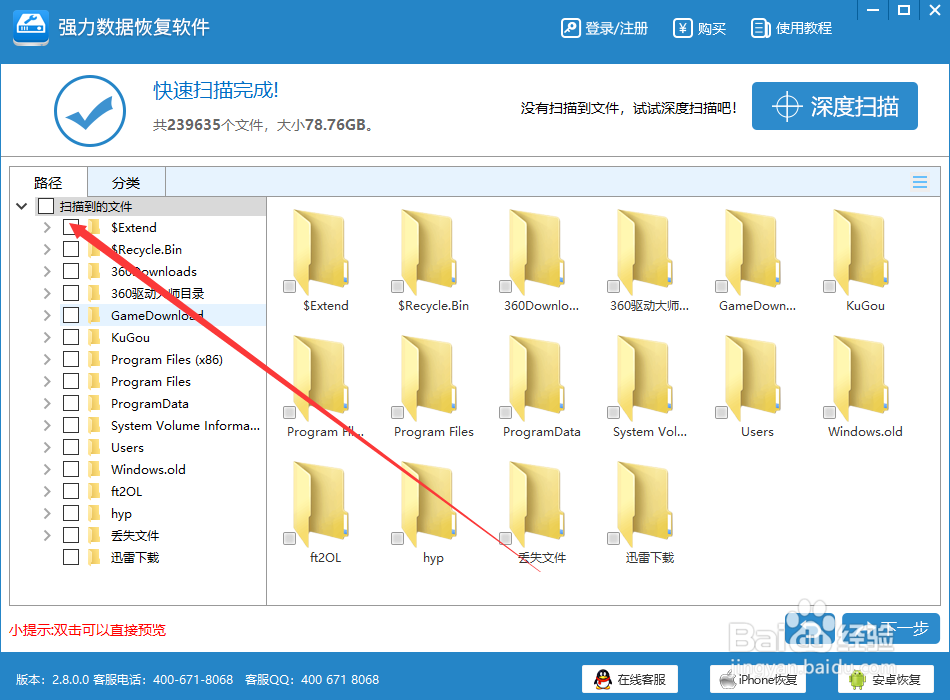Check the 扫描到的文件 select-all checkbox
The width and height of the screenshot is (950, 700).
click(44, 204)
